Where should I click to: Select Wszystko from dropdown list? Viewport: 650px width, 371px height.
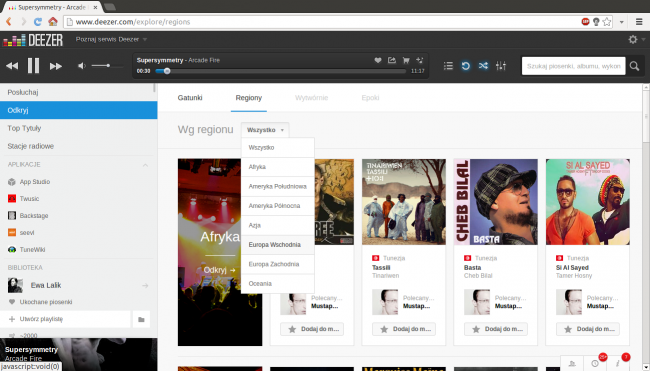click(278, 148)
